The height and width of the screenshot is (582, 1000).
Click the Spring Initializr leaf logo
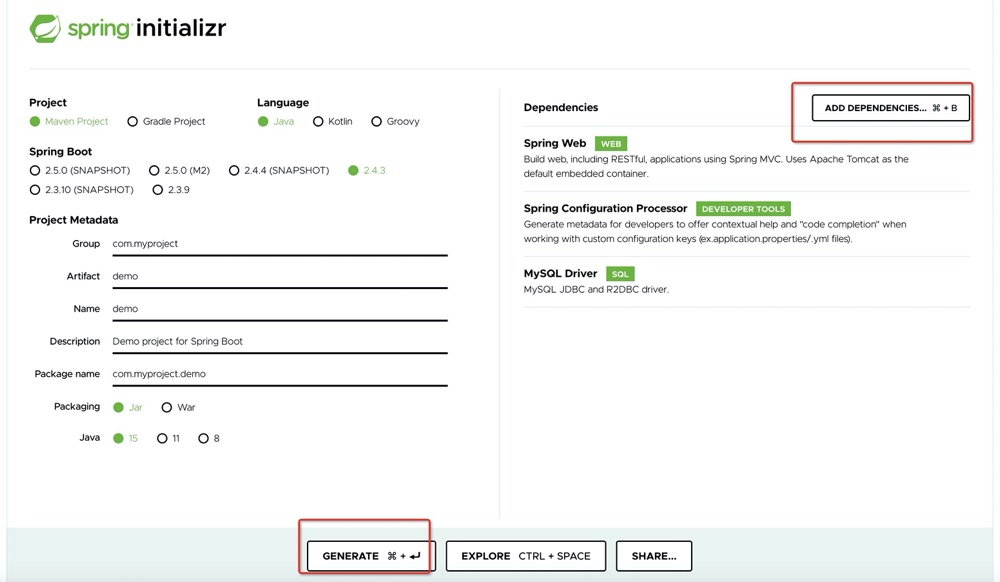[45, 29]
